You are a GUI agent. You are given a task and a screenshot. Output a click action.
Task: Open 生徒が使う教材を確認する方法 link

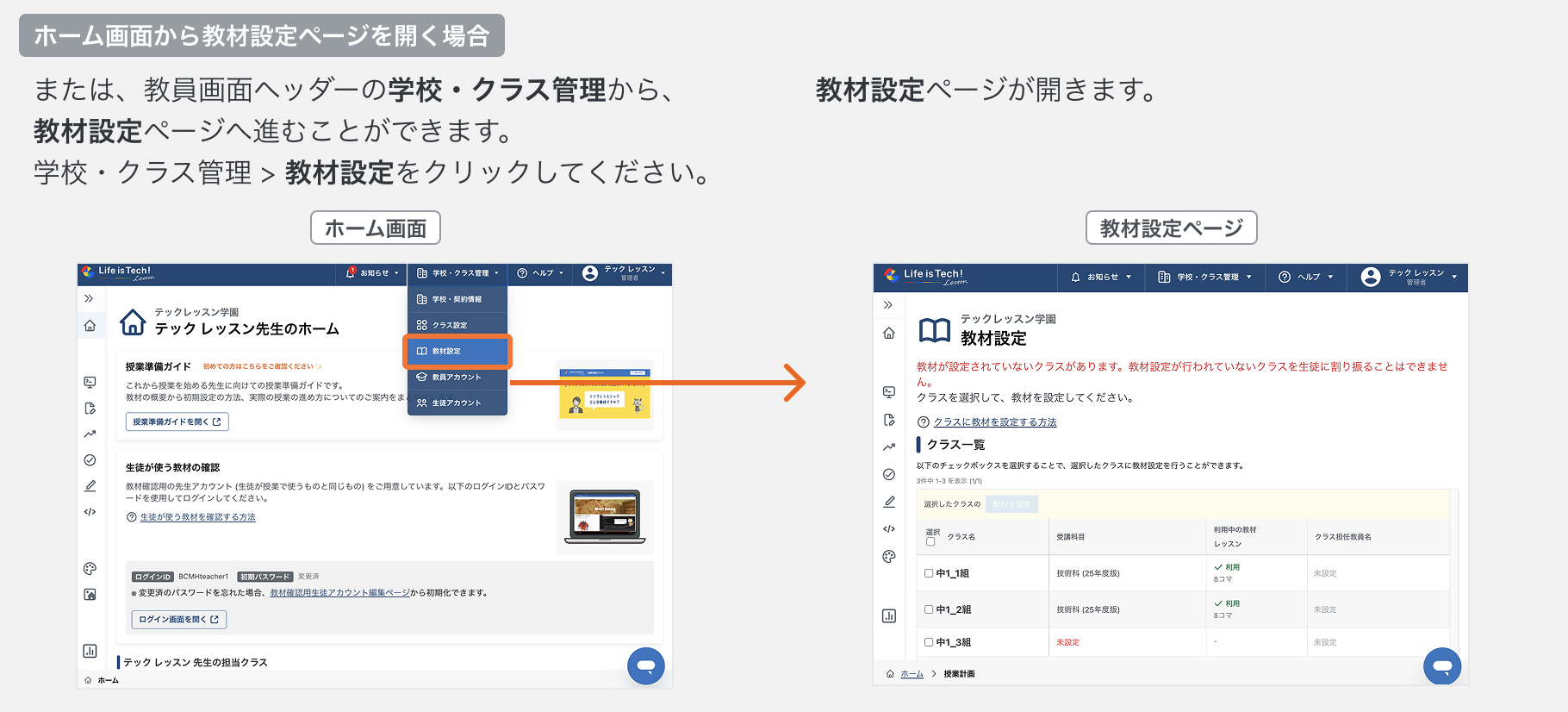198,517
